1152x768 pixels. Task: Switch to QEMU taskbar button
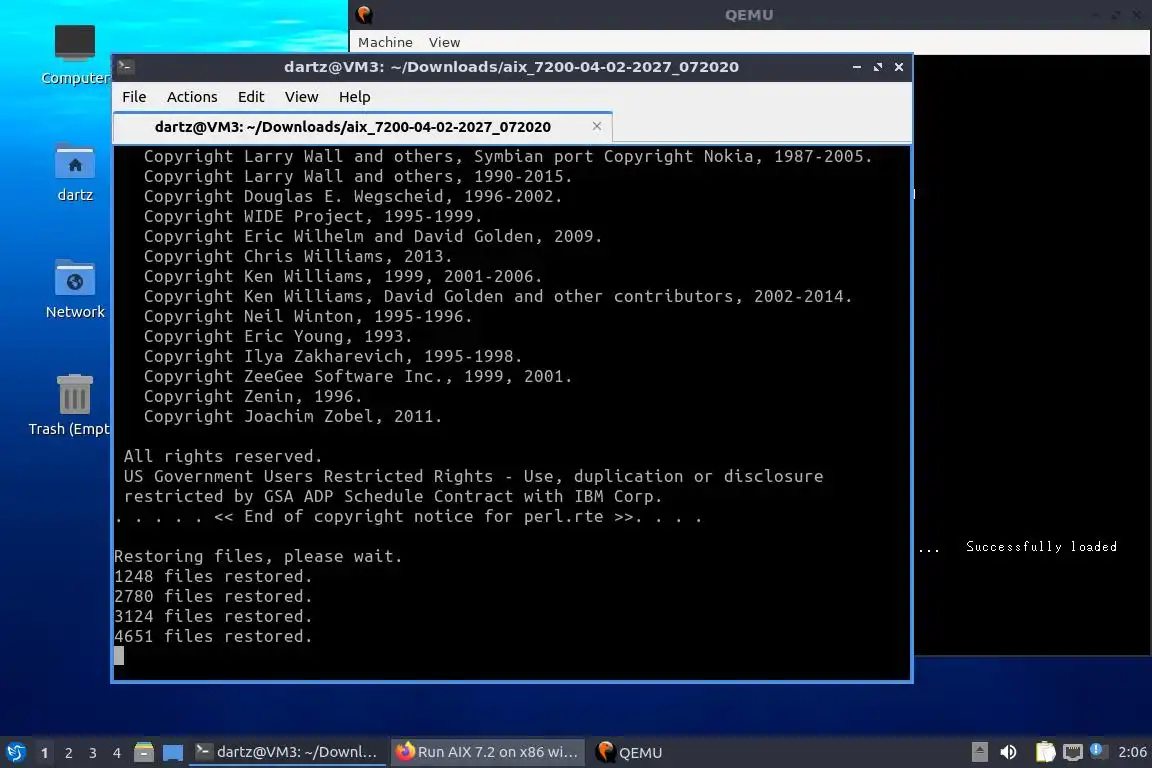[x=629, y=752]
